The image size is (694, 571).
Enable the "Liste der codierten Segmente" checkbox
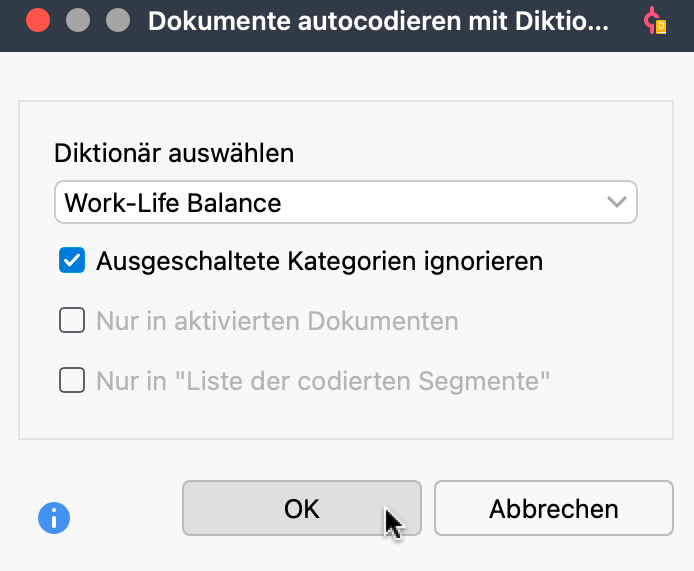click(72, 380)
